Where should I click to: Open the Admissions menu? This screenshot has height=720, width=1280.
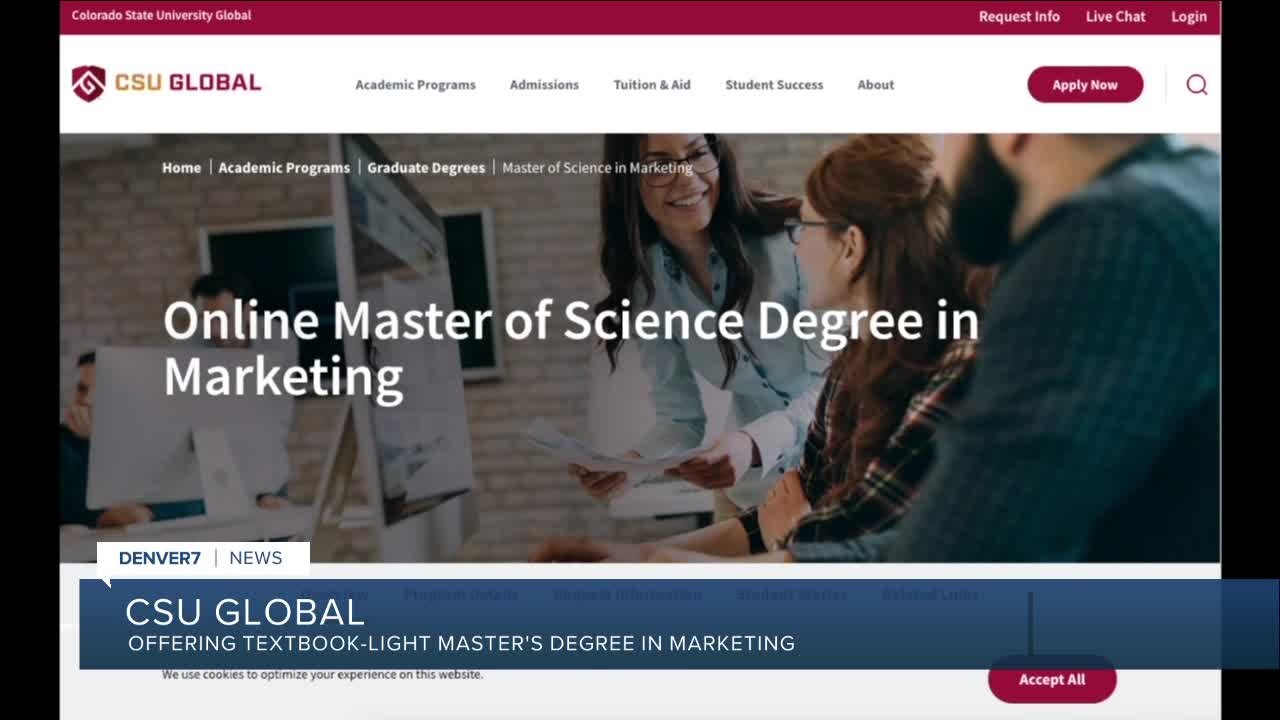[544, 85]
